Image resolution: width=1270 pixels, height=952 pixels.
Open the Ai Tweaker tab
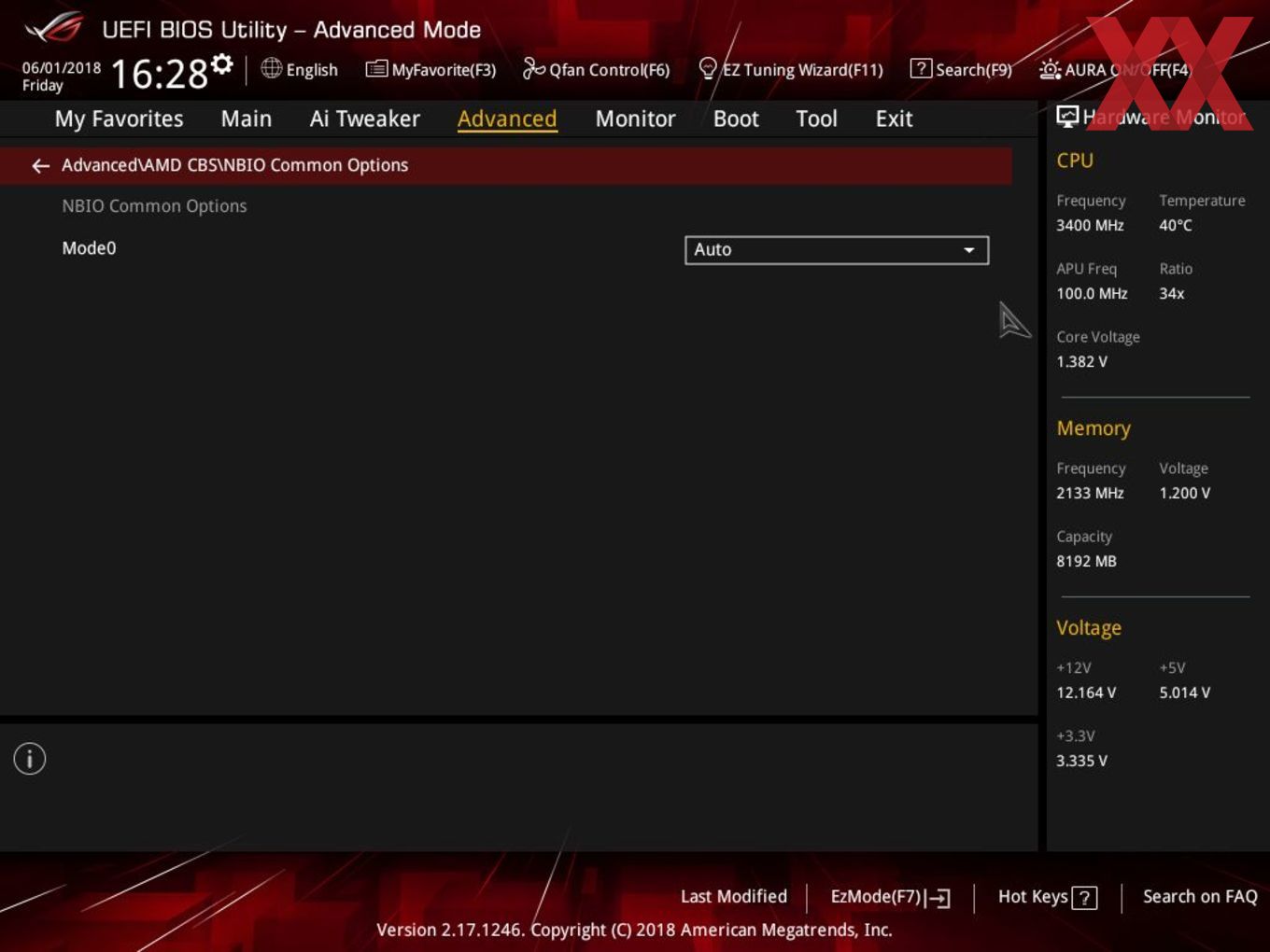[x=365, y=119]
